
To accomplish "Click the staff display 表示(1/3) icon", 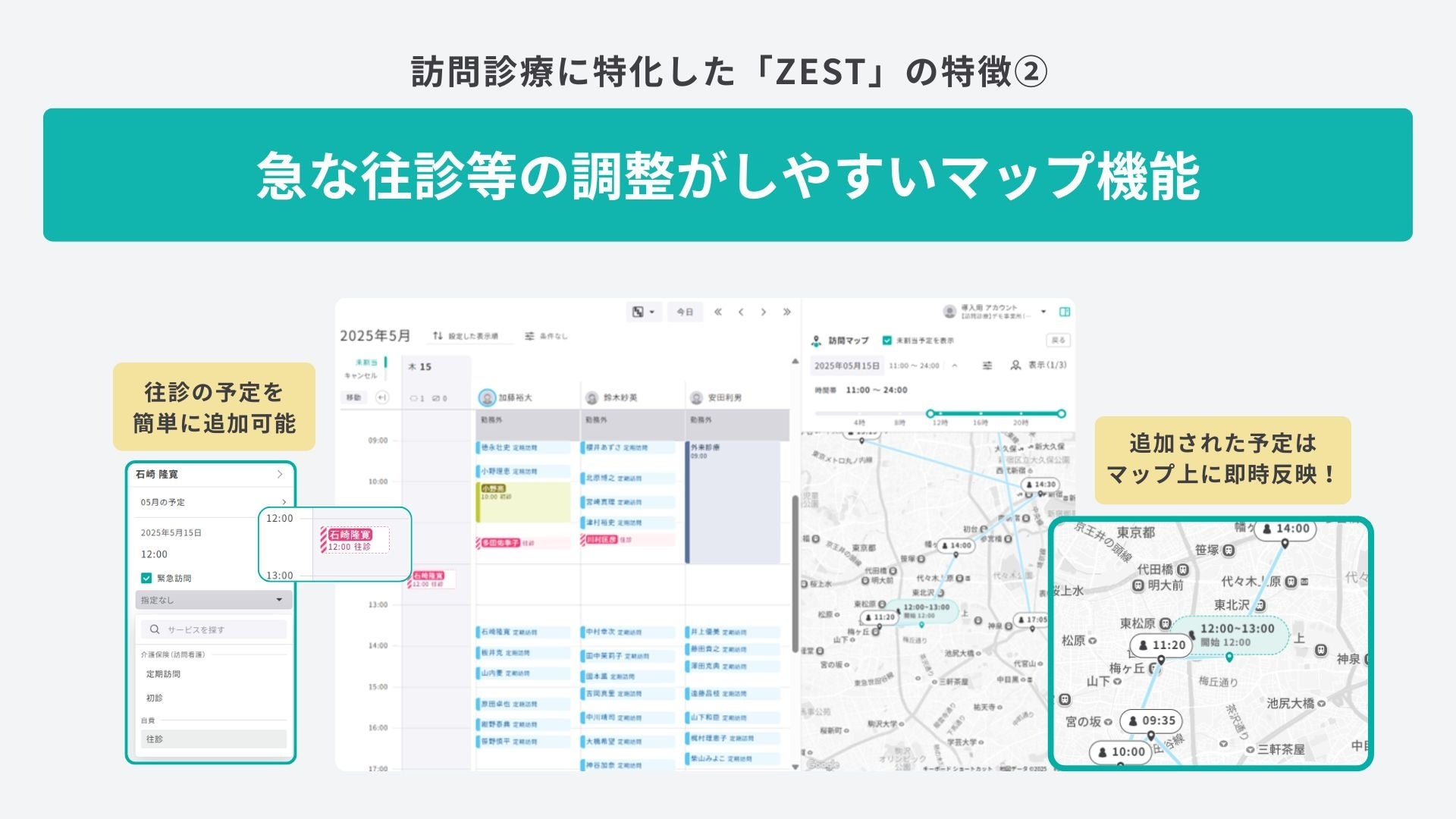I will (x=1016, y=366).
